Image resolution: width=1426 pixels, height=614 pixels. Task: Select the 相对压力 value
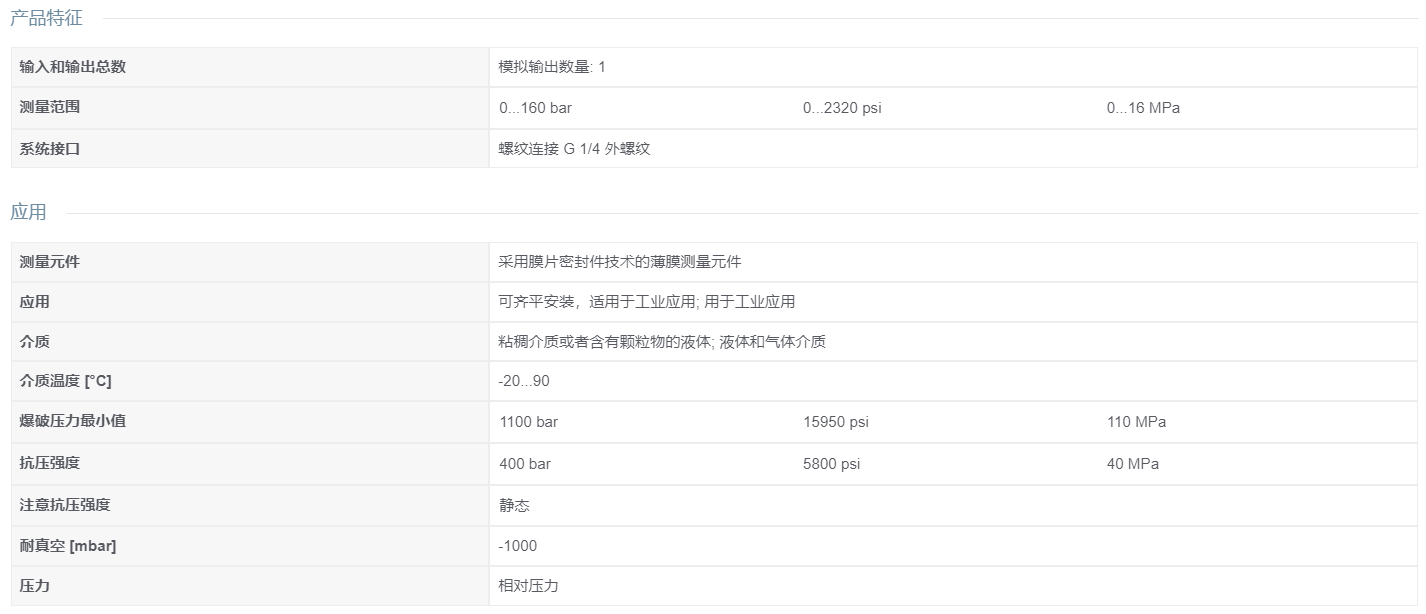(x=529, y=586)
